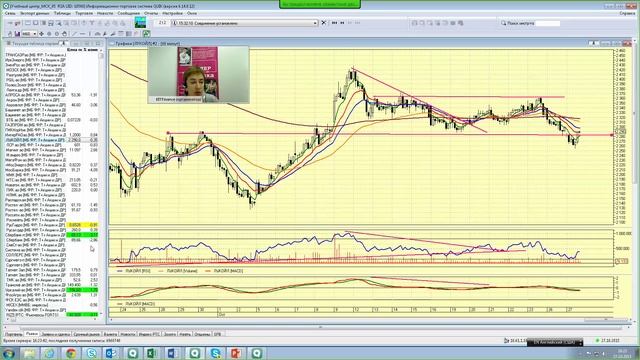This screenshot has height=360, width=640.
Task: Switch to the Портфель tab
Action: coord(13,334)
